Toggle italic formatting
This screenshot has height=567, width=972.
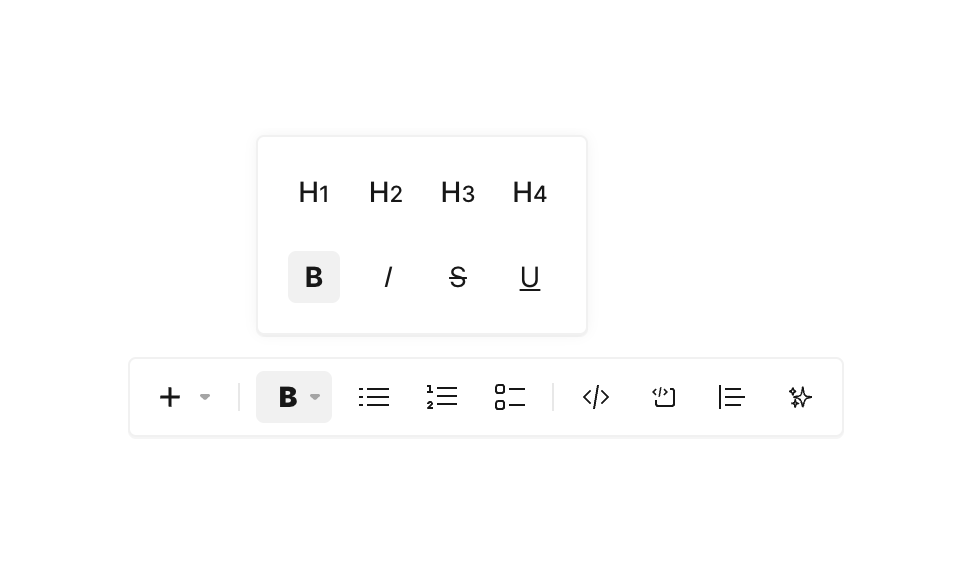coord(387,277)
